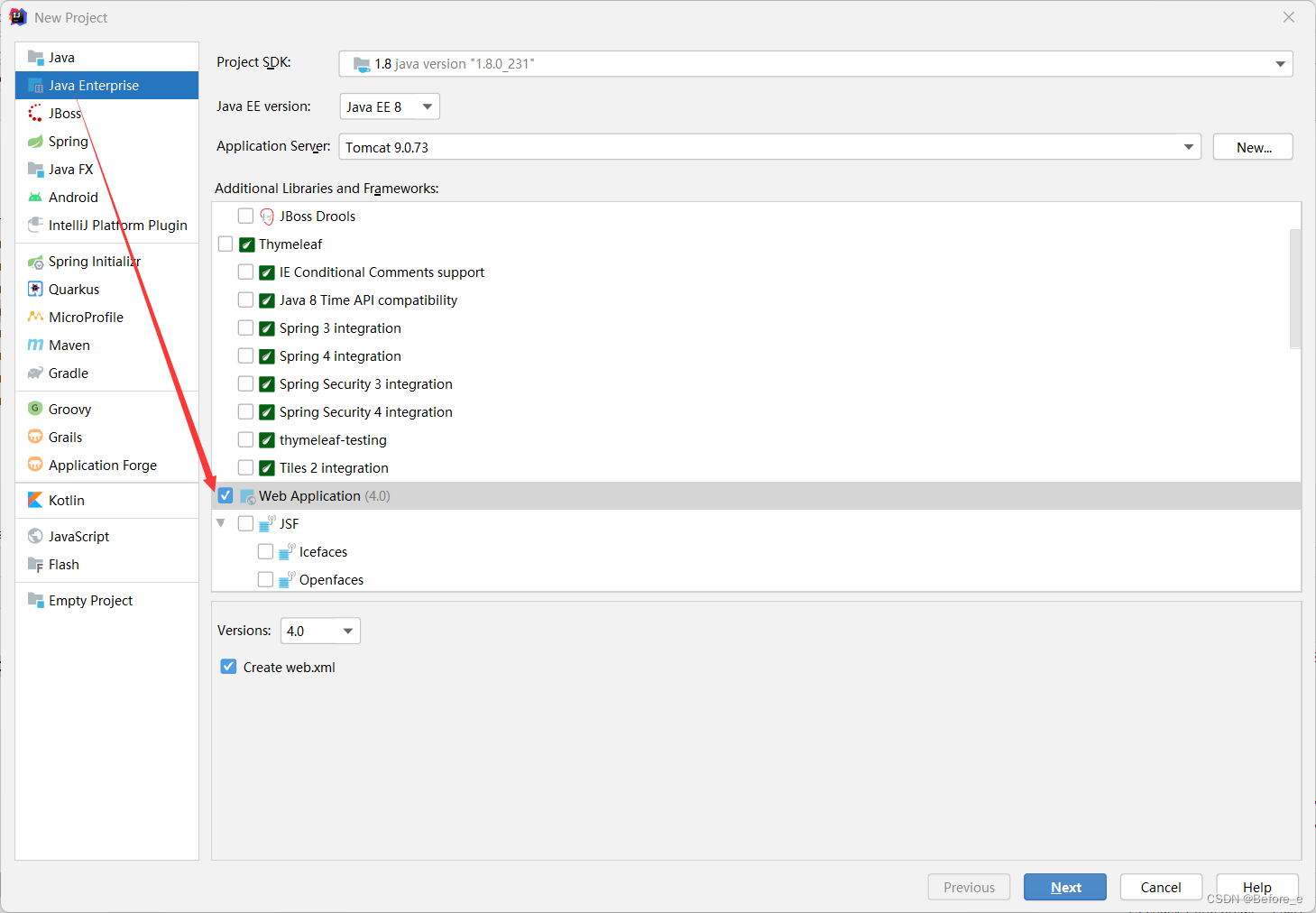
Task: Click the Android robot icon
Action: tap(35, 198)
